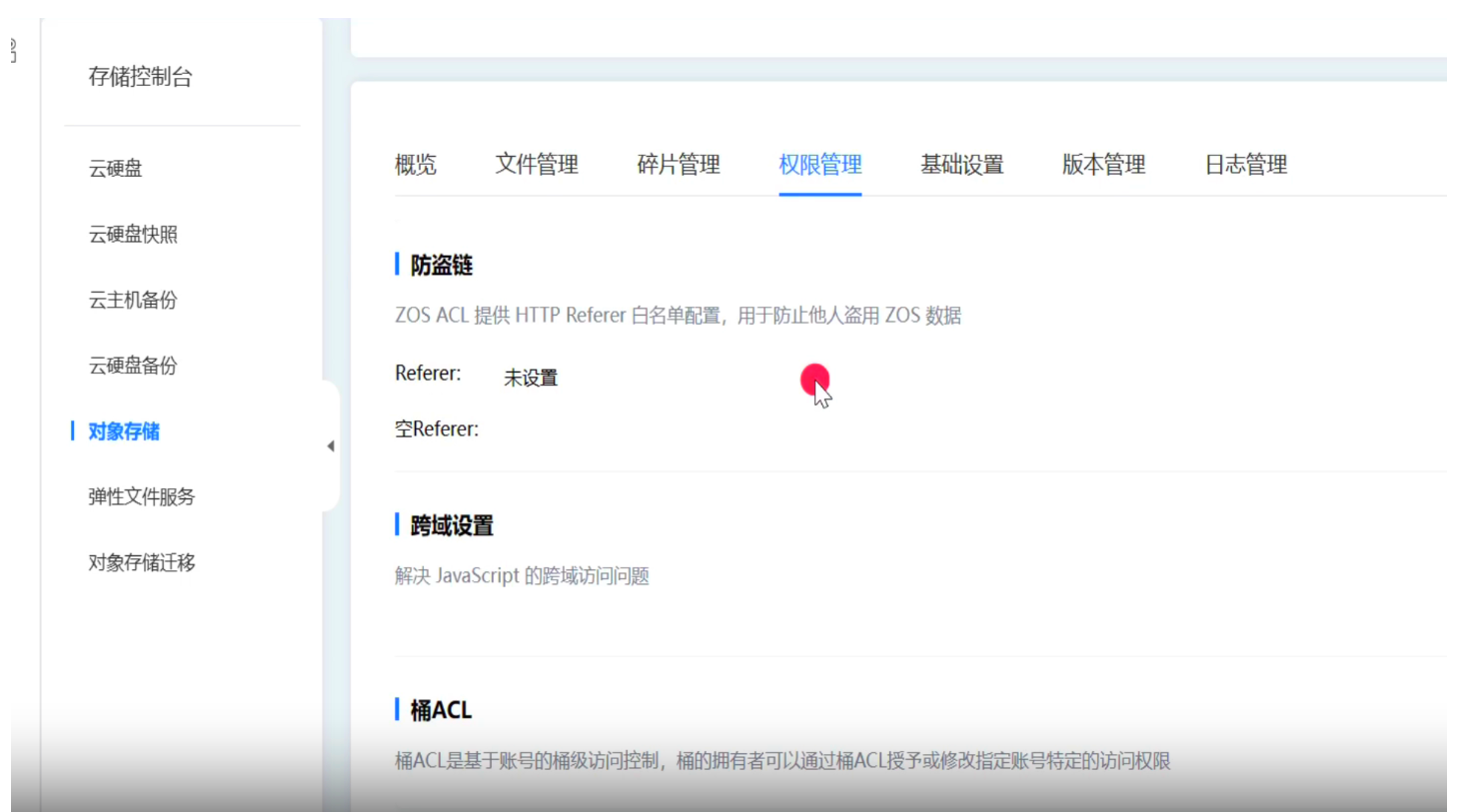Click the JavaScript 跨域访问问题 description text
This screenshot has width=1474, height=812.
click(522, 576)
